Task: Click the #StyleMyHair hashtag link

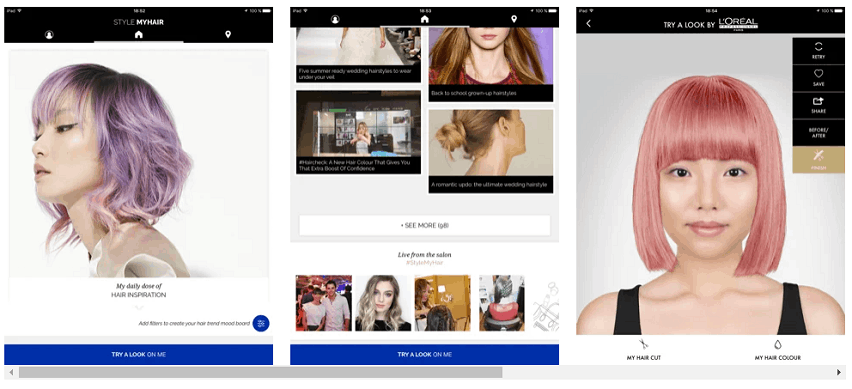Action: (x=424, y=263)
